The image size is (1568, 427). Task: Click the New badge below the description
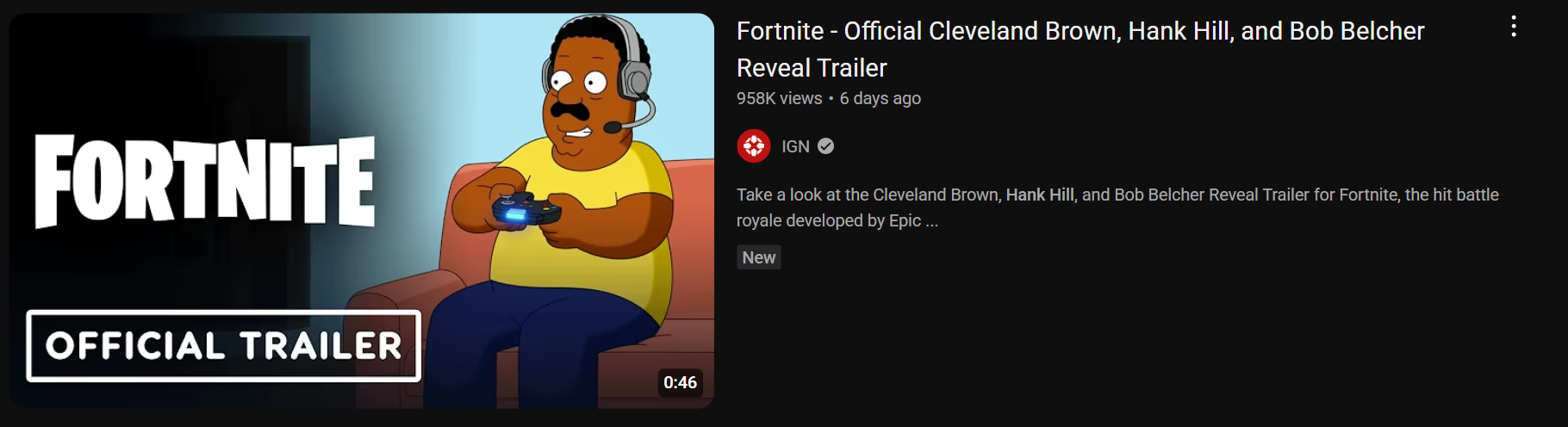(759, 257)
